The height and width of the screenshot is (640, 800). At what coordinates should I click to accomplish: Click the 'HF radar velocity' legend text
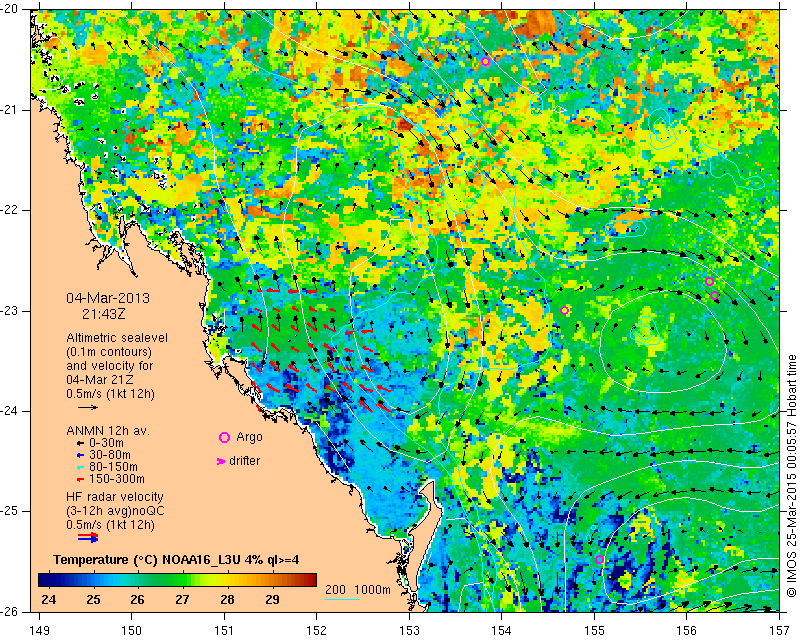click(115, 497)
